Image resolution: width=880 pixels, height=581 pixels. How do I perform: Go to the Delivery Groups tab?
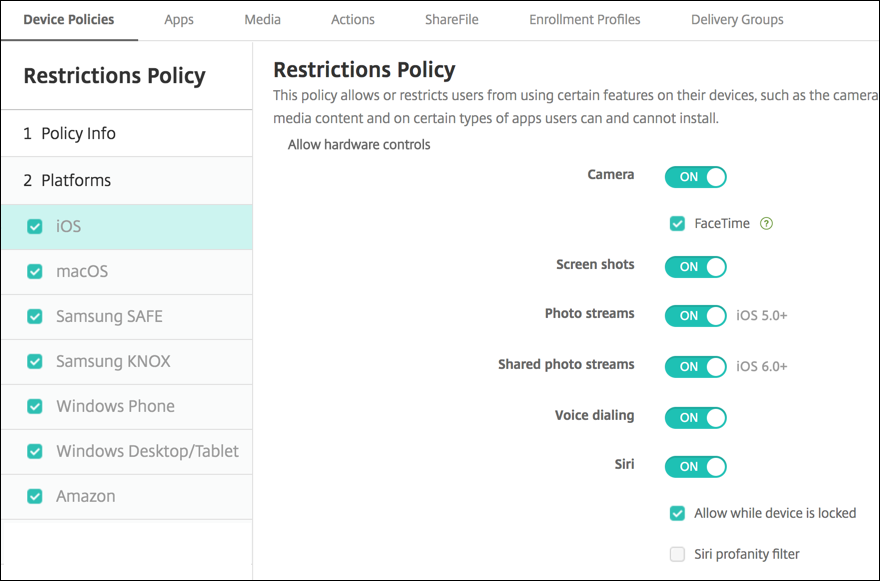click(737, 19)
